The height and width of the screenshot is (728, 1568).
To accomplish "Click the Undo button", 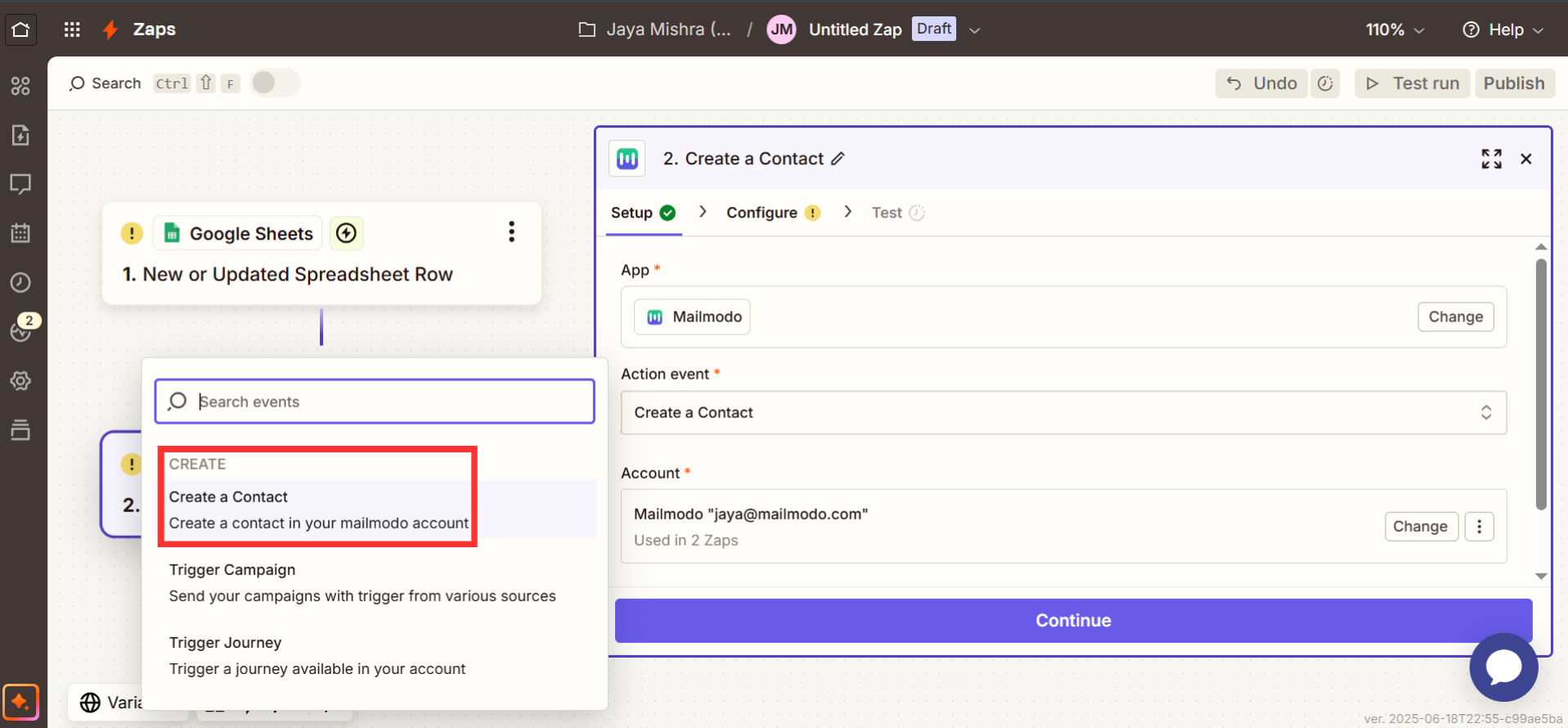I will click(x=1260, y=83).
